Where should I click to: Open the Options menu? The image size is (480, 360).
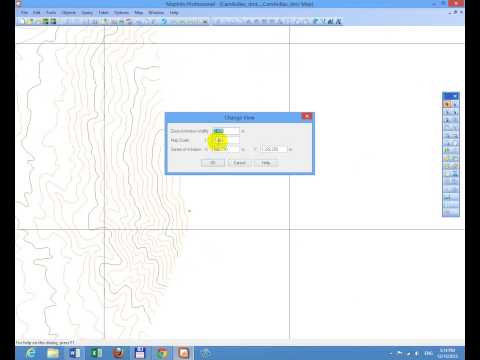[x=121, y=13]
